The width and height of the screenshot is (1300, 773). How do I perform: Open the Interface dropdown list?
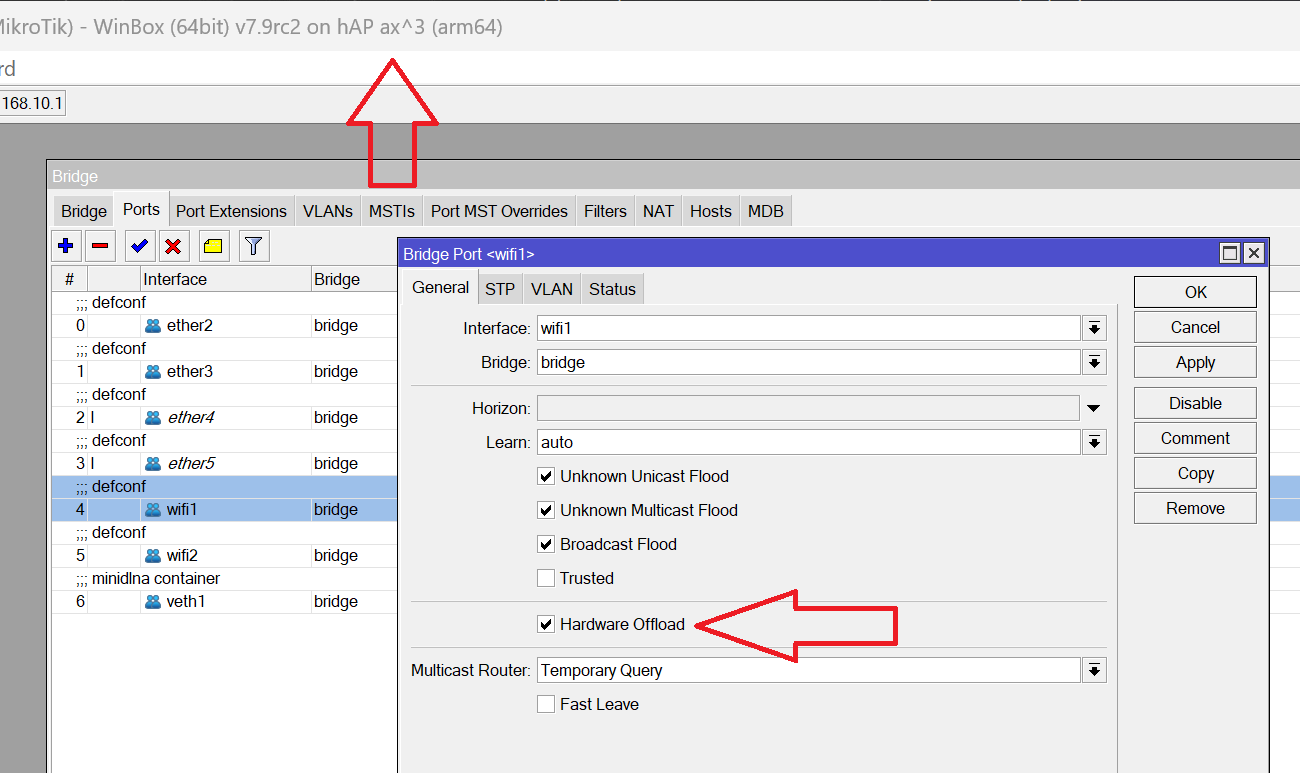[1095, 328]
